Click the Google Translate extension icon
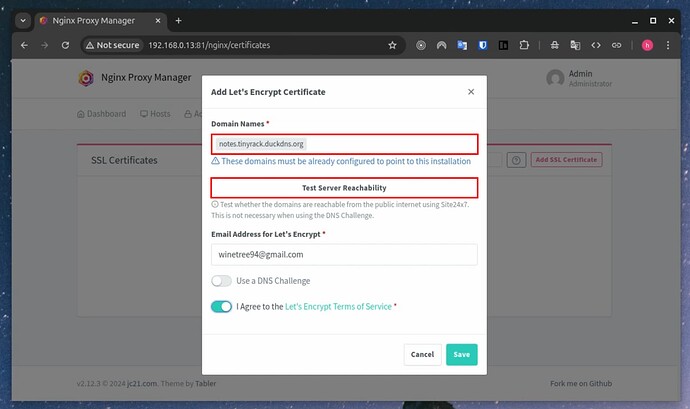Image resolution: width=690 pixels, height=409 pixels. click(462, 45)
